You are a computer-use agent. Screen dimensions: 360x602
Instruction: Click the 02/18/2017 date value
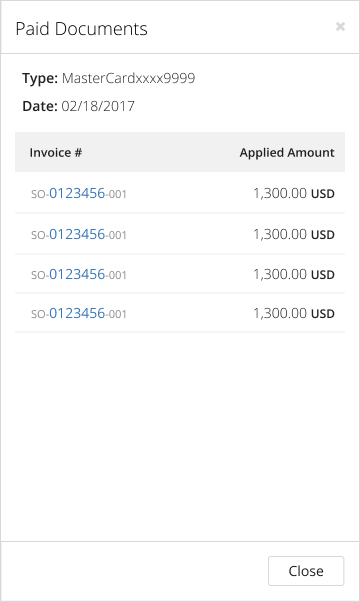coord(98,106)
